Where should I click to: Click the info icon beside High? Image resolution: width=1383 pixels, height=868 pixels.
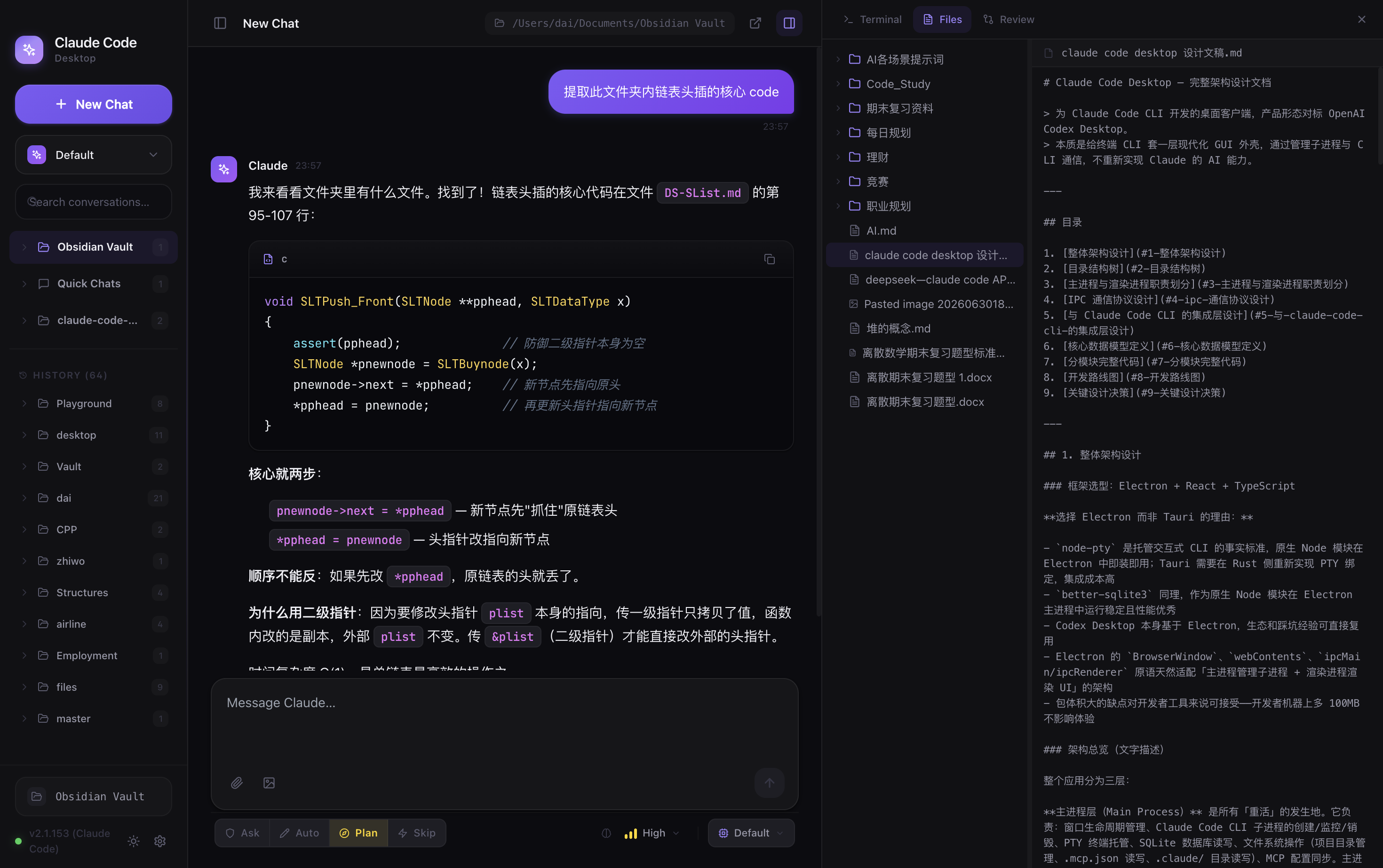[606, 833]
